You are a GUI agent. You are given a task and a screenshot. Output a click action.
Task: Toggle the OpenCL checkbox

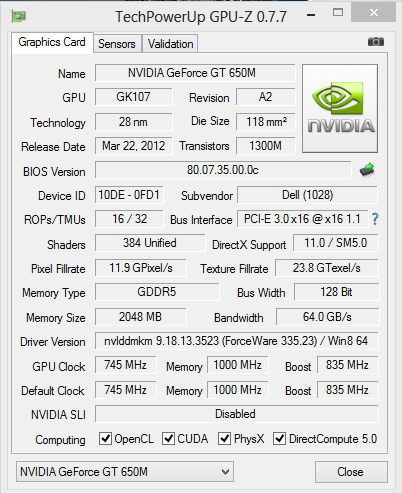click(x=105, y=438)
